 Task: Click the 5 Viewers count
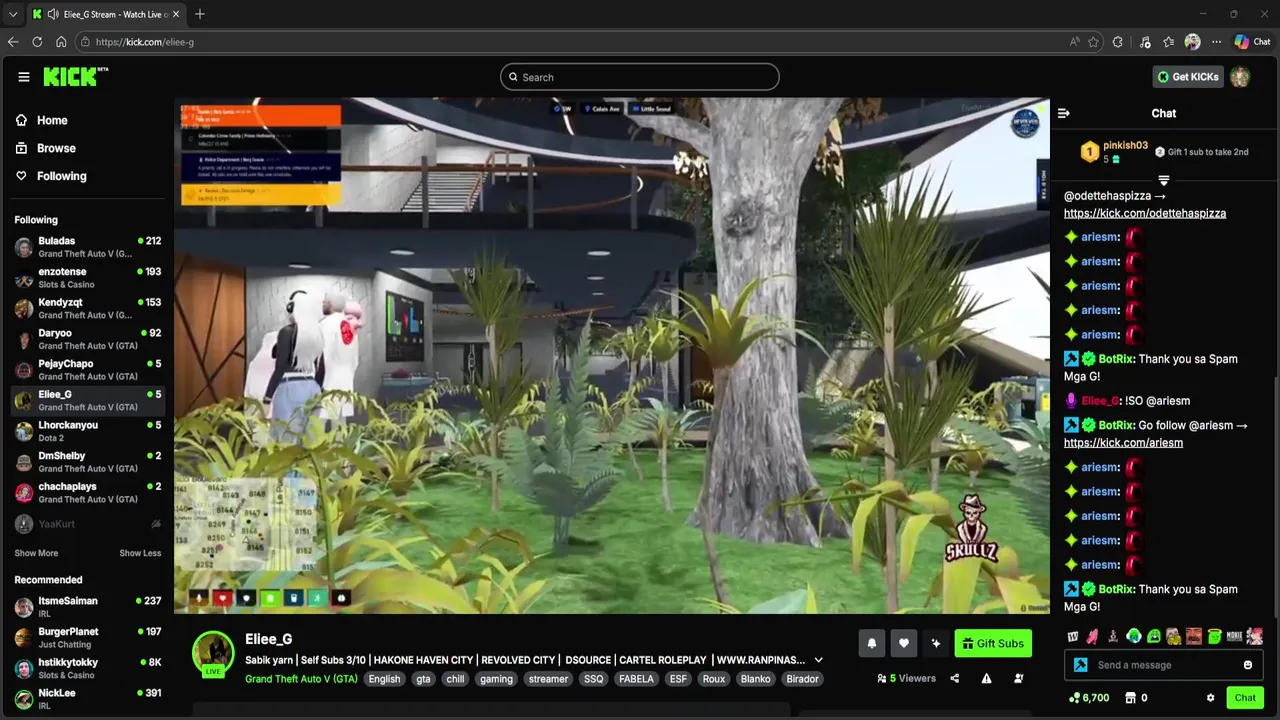click(x=906, y=678)
